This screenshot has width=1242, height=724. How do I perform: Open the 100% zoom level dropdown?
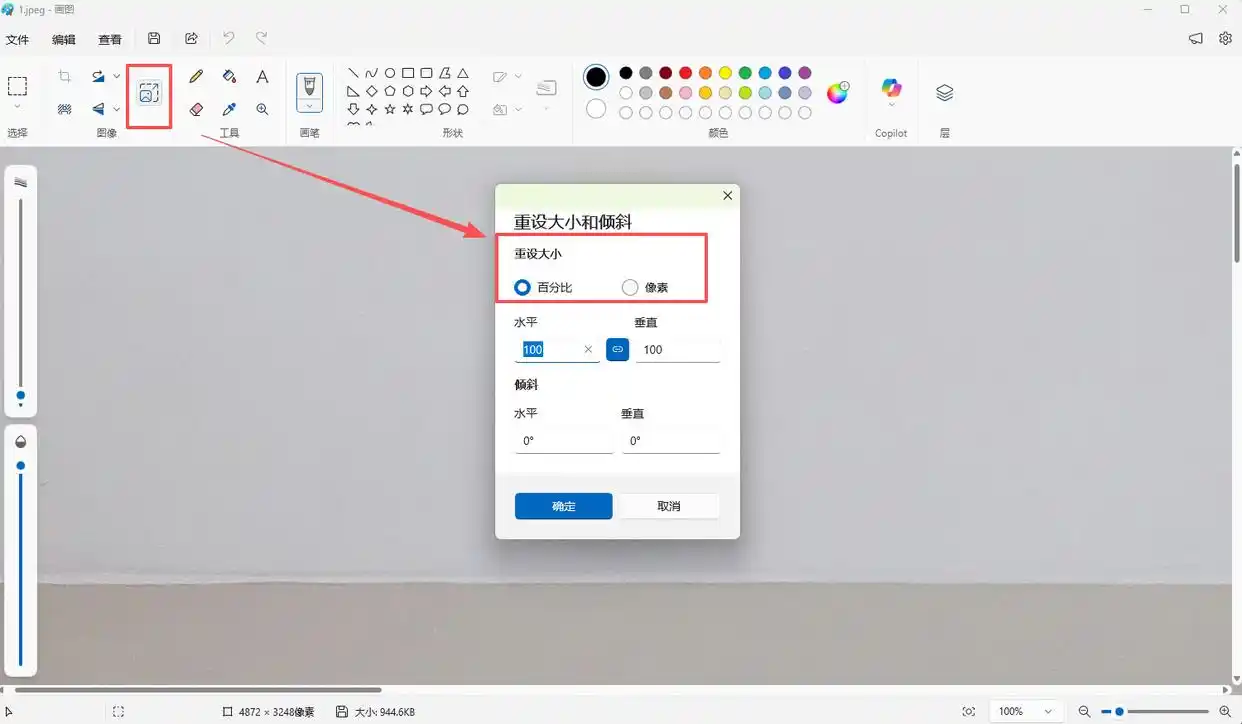(1025, 711)
